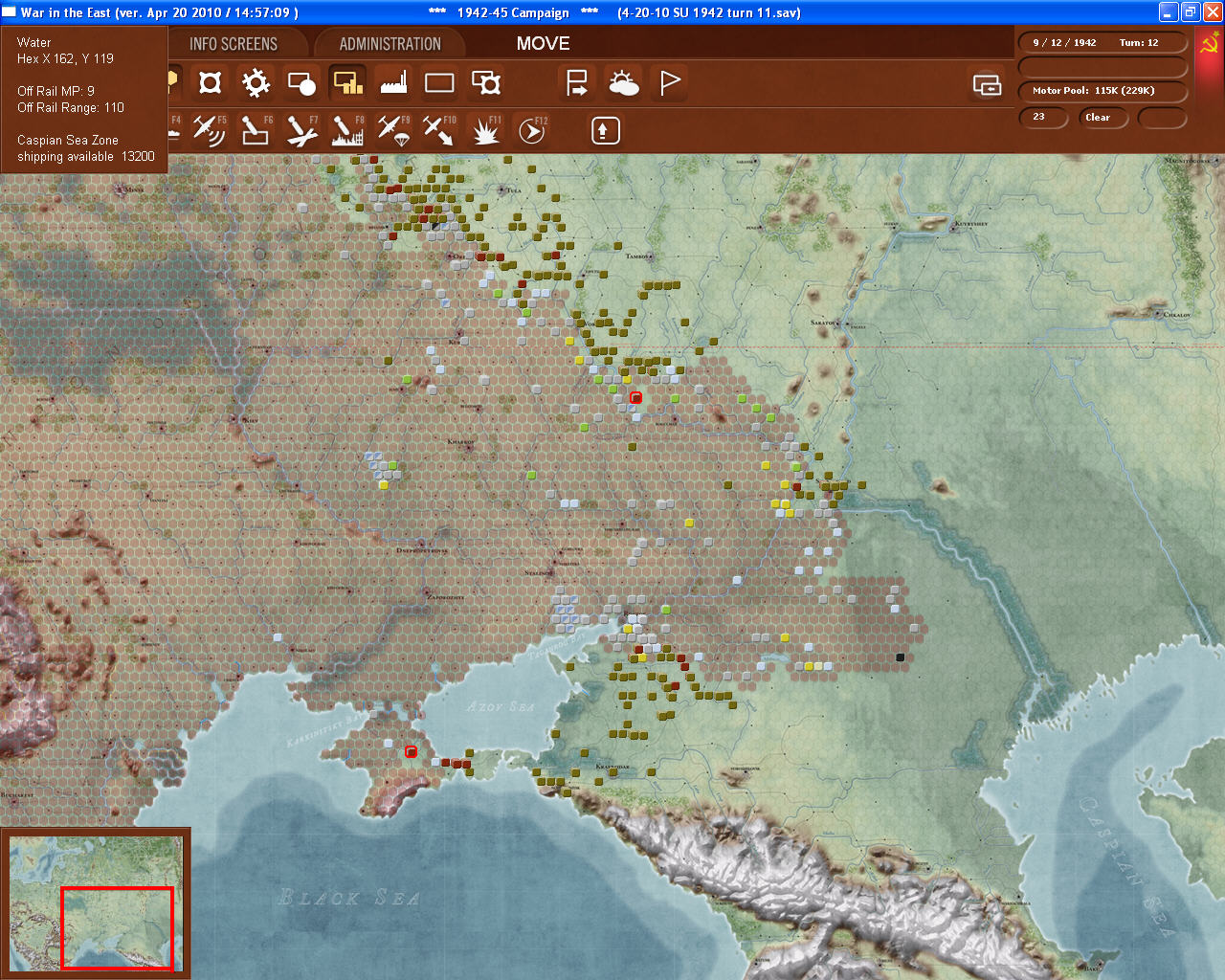Select the F8 bomb city mode icon
The width and height of the screenshot is (1225, 980).
346,130
